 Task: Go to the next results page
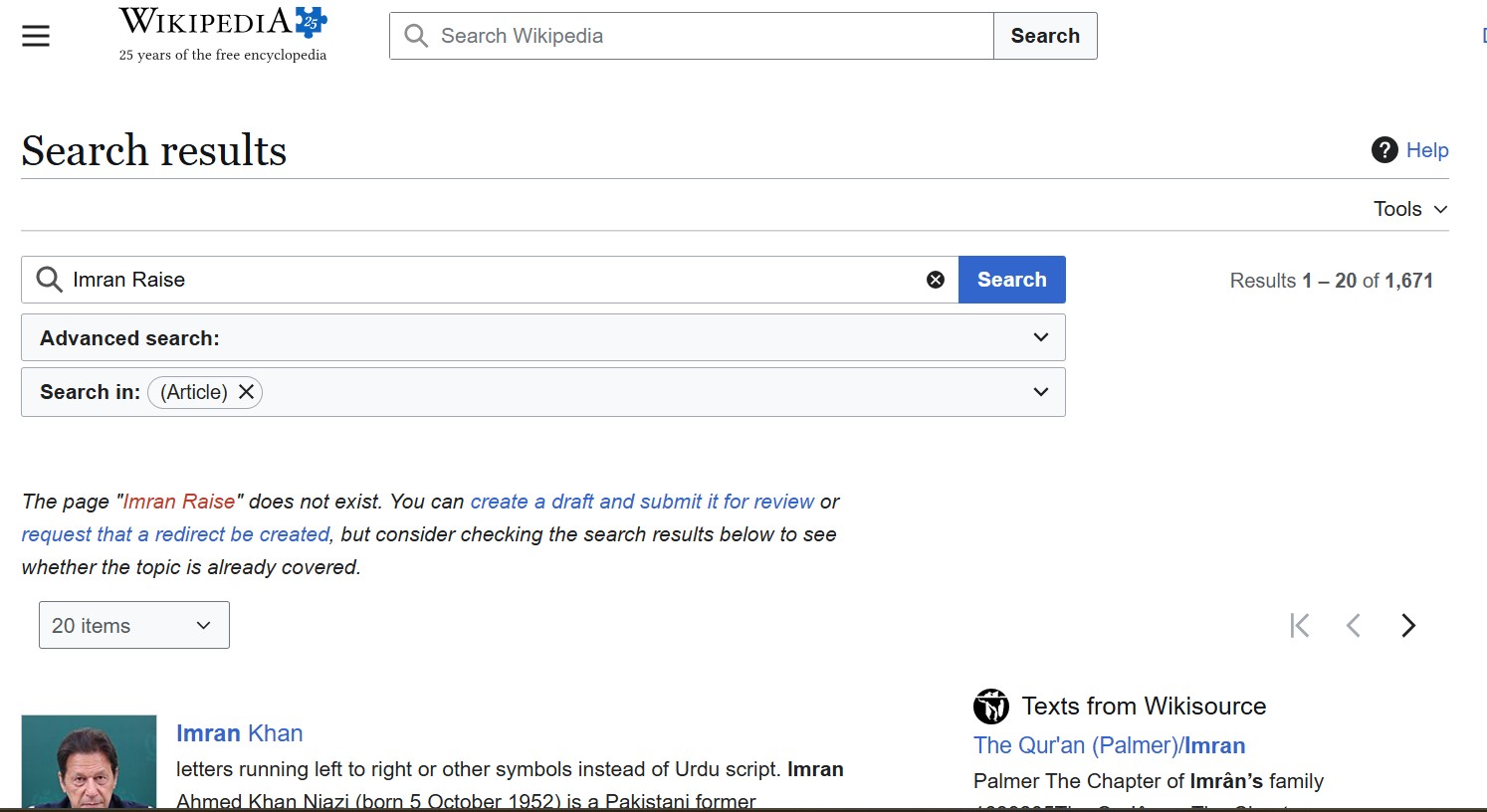coord(1407,625)
